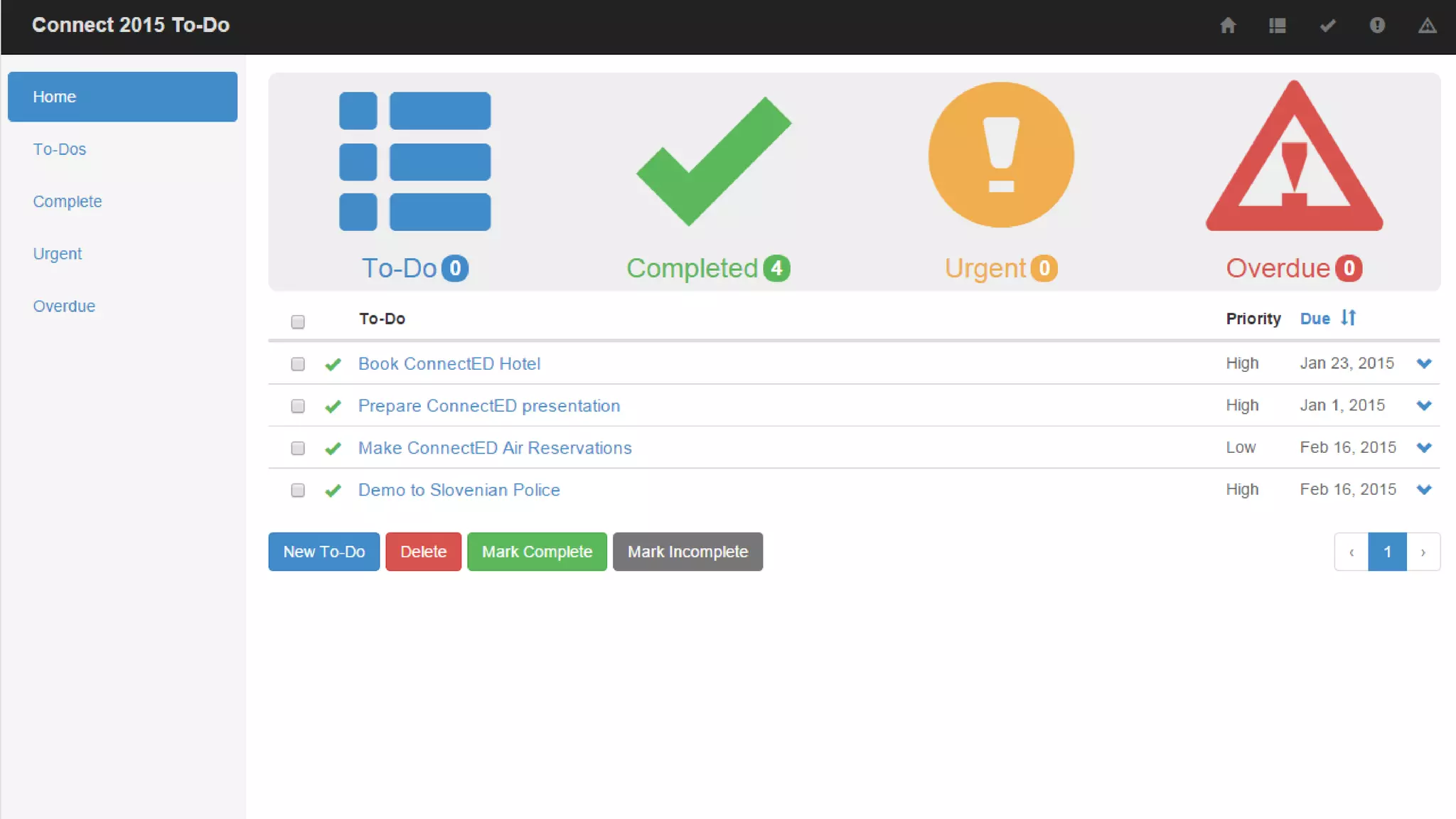Go to Overdue in the sidebar
This screenshot has width=1456, height=819.
point(64,306)
